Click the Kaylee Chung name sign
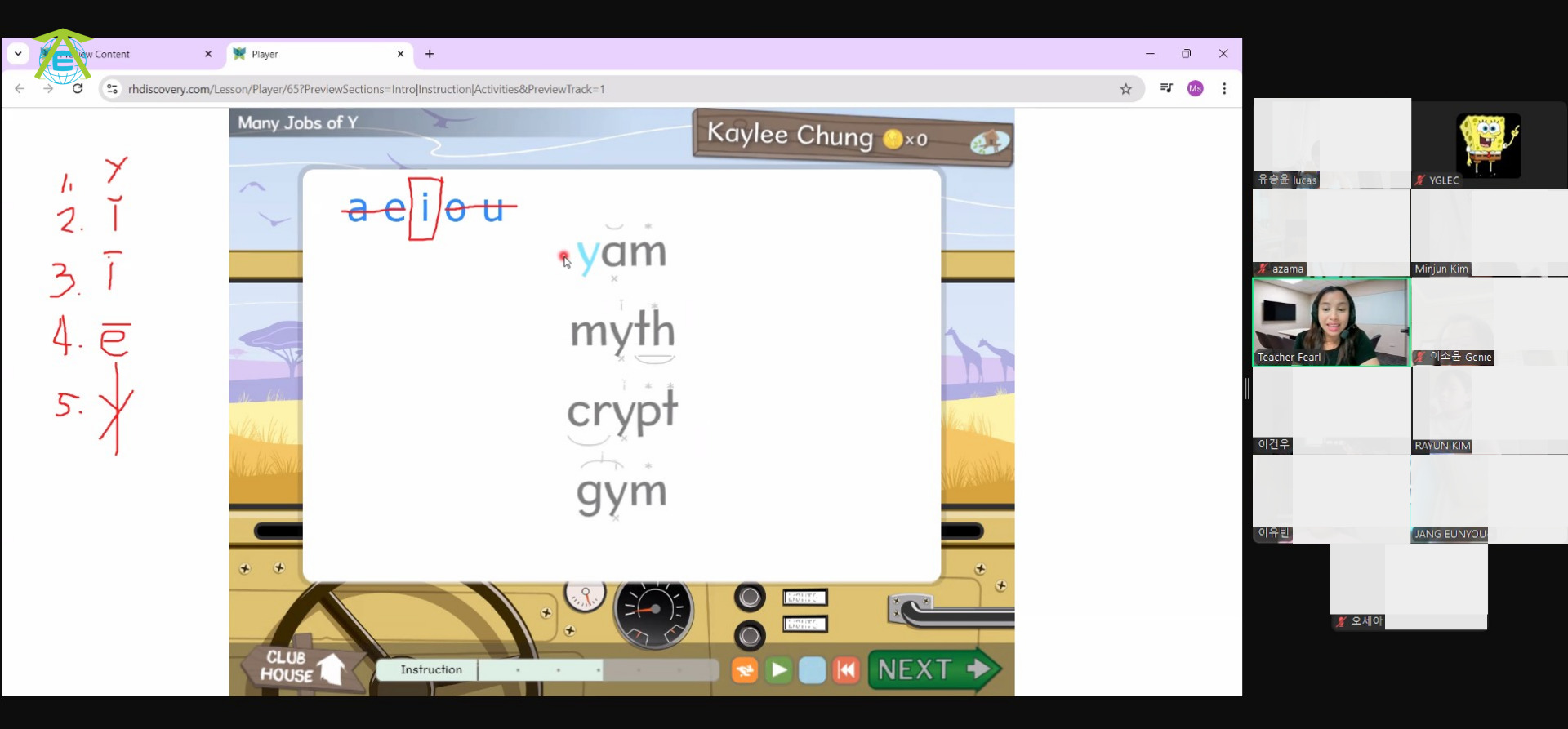 790,135
